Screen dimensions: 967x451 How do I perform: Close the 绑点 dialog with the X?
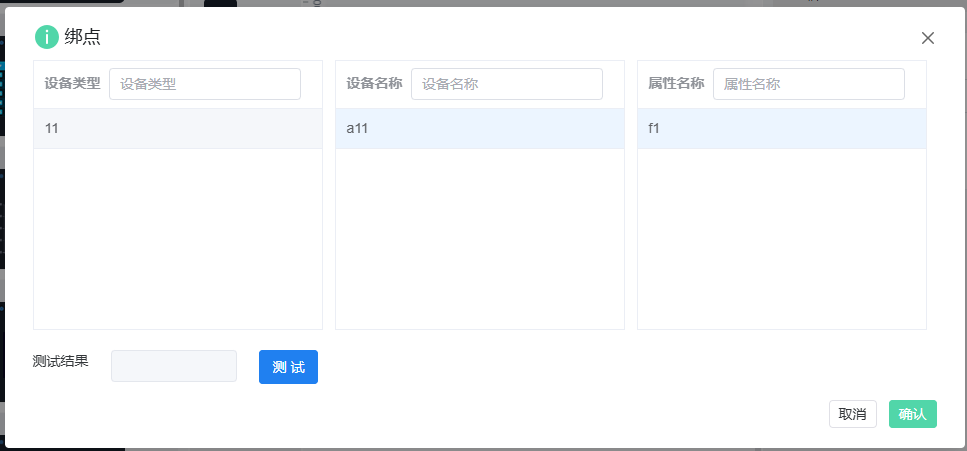(928, 38)
